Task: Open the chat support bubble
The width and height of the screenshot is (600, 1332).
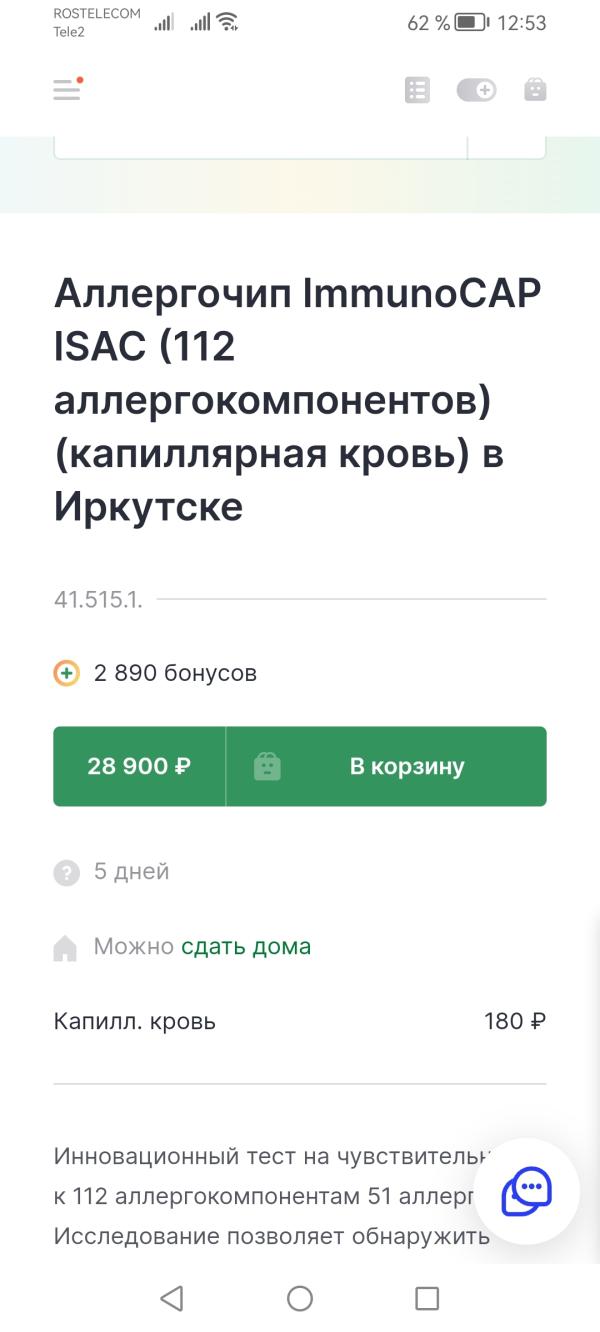Action: (x=527, y=1191)
